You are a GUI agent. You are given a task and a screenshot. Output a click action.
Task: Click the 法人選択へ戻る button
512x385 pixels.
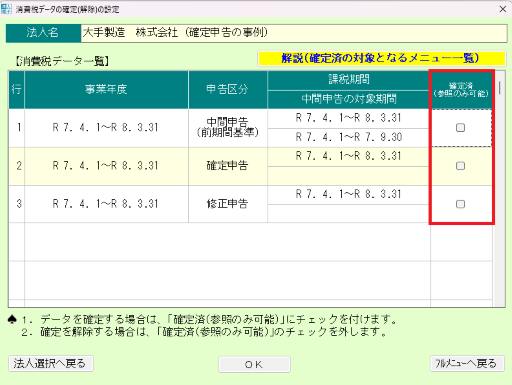pos(51,363)
